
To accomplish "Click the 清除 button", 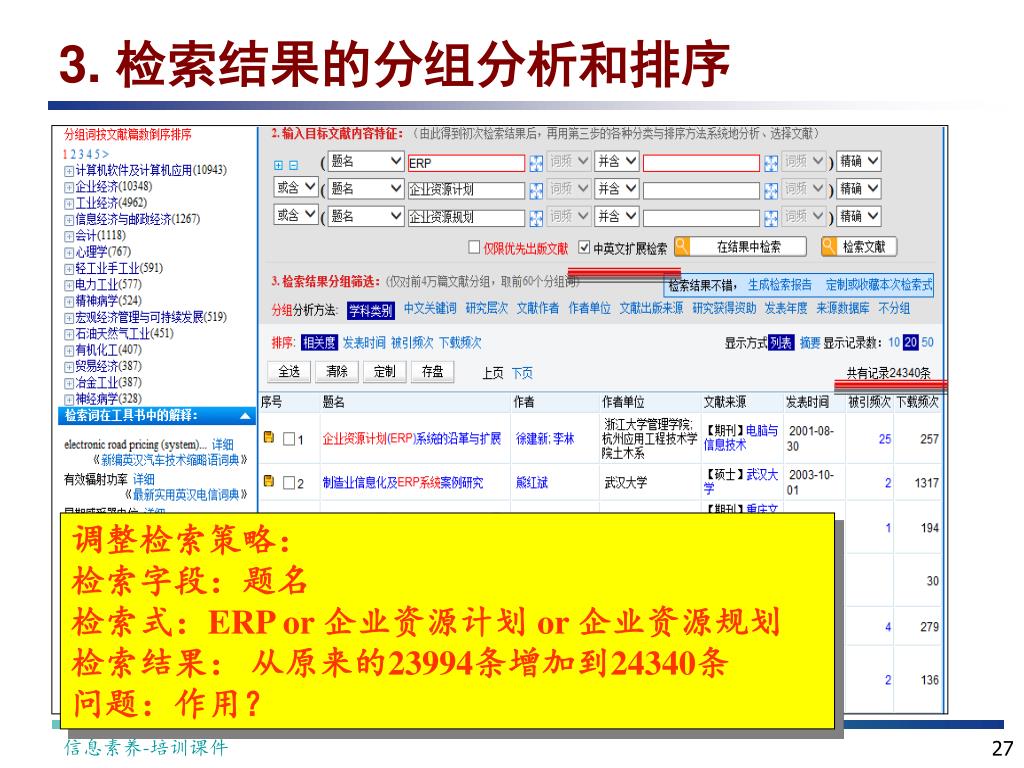I will coord(336,372).
